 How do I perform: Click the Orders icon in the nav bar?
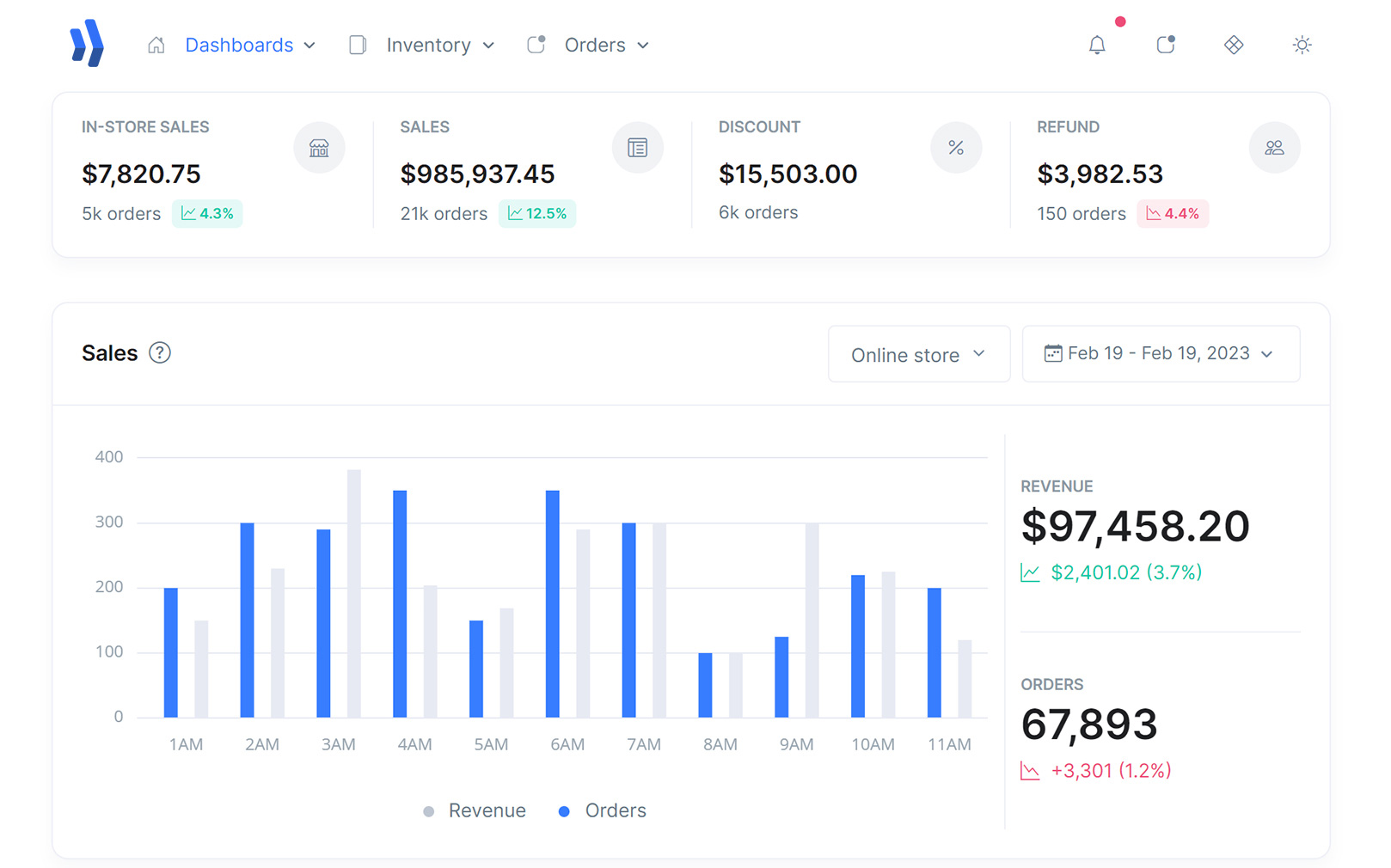coord(536,45)
